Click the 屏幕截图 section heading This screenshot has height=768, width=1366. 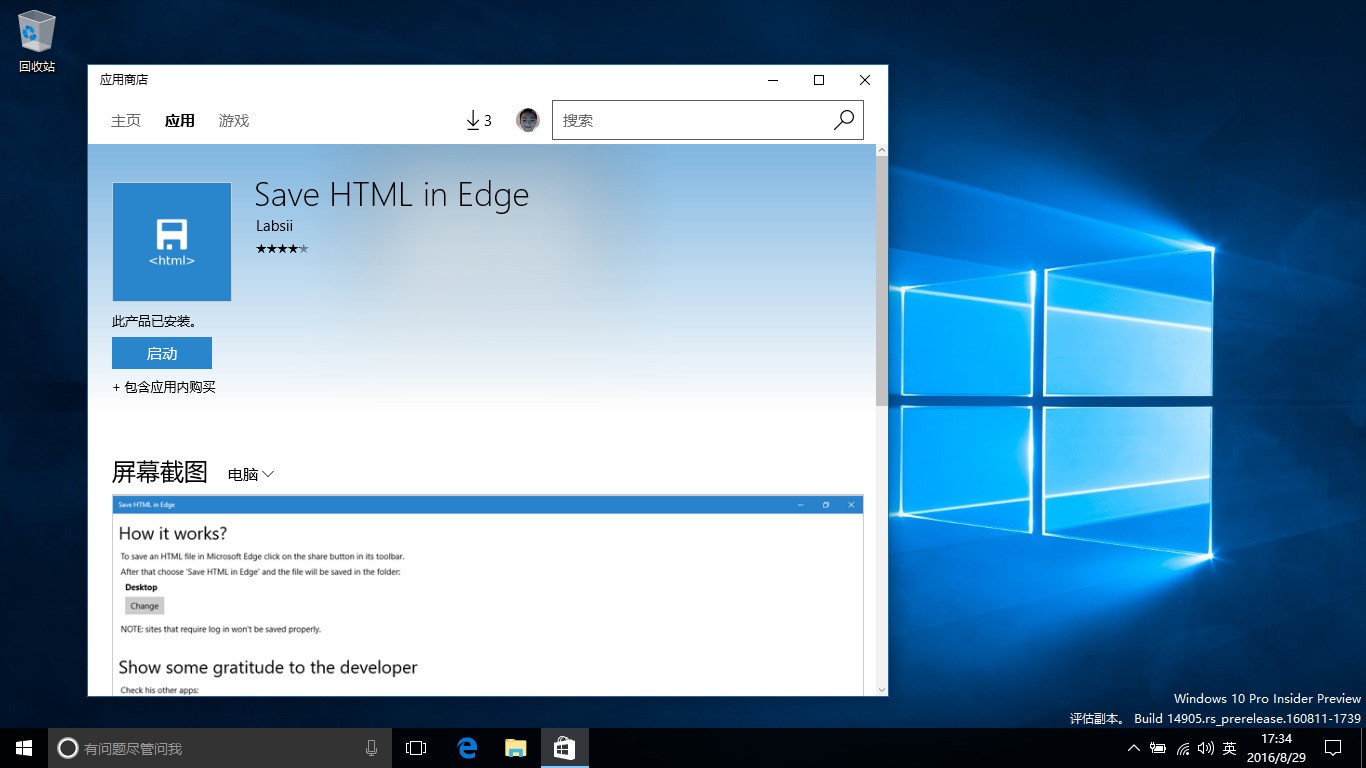[160, 472]
